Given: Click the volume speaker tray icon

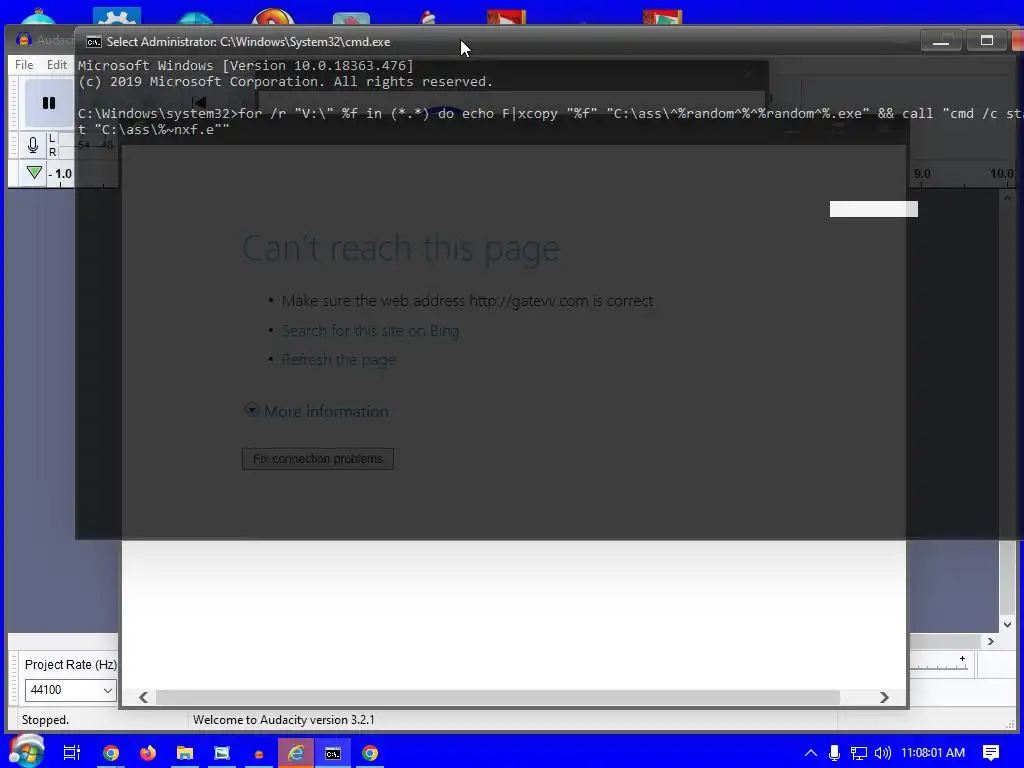Looking at the screenshot, I should point(882,753).
